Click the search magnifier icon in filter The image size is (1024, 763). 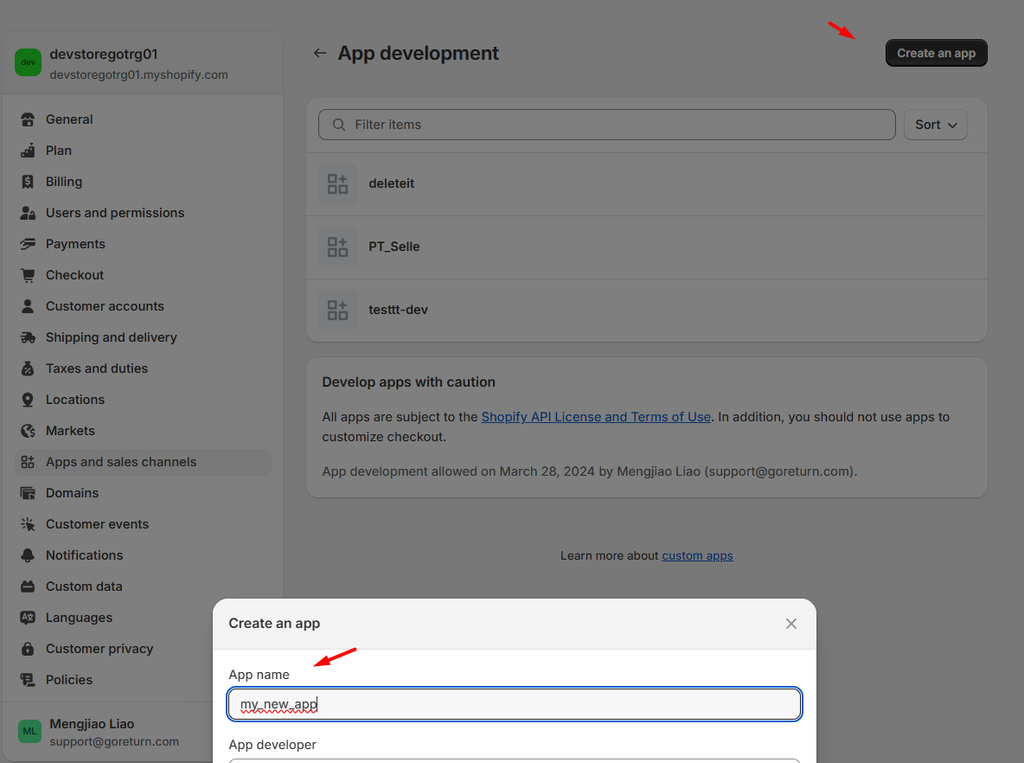[339, 125]
